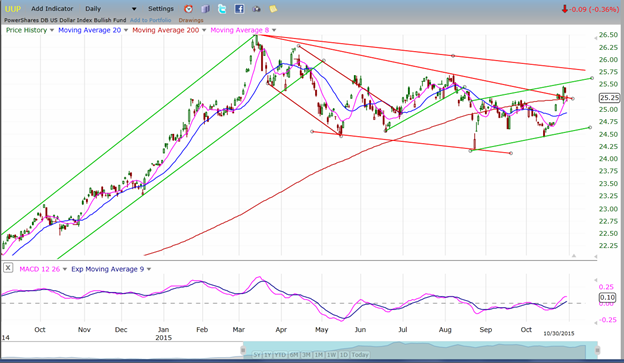Click the 10/30/2015 date label
Viewport: 624px width, 363px height.
coord(559,334)
